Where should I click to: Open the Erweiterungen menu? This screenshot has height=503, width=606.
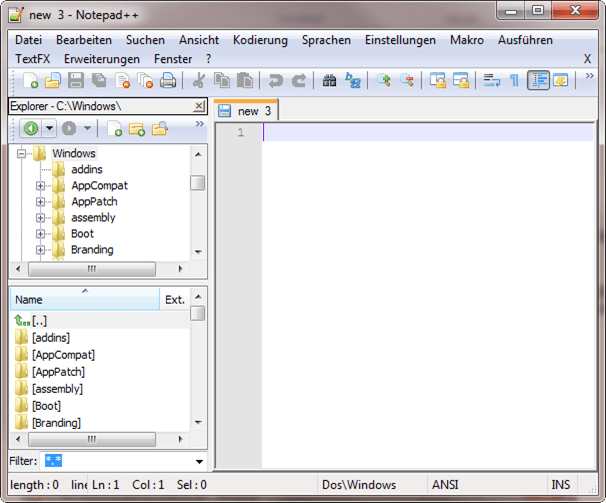click(102, 59)
